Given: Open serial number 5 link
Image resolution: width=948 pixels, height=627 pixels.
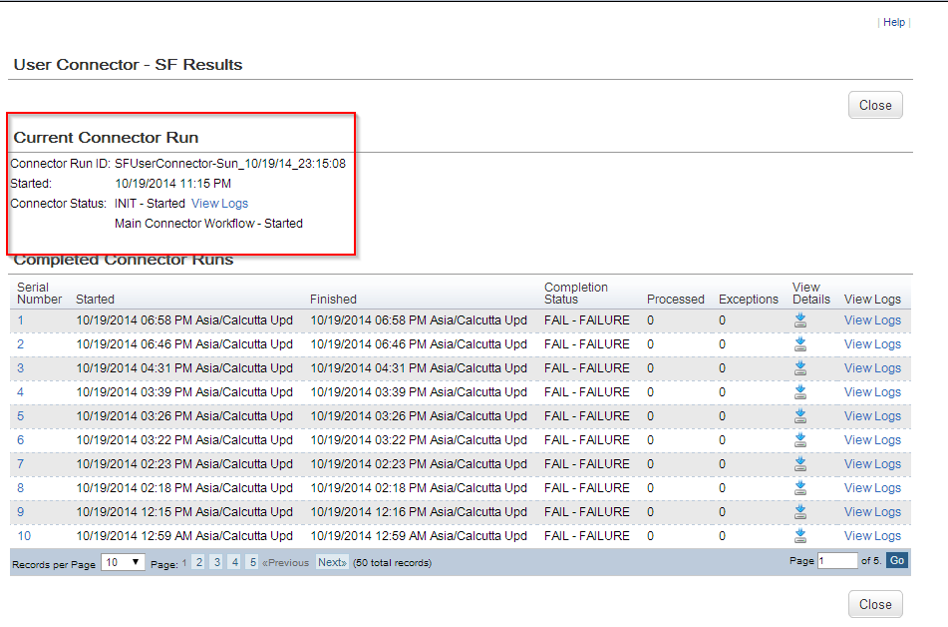Looking at the screenshot, I should coord(21,416).
